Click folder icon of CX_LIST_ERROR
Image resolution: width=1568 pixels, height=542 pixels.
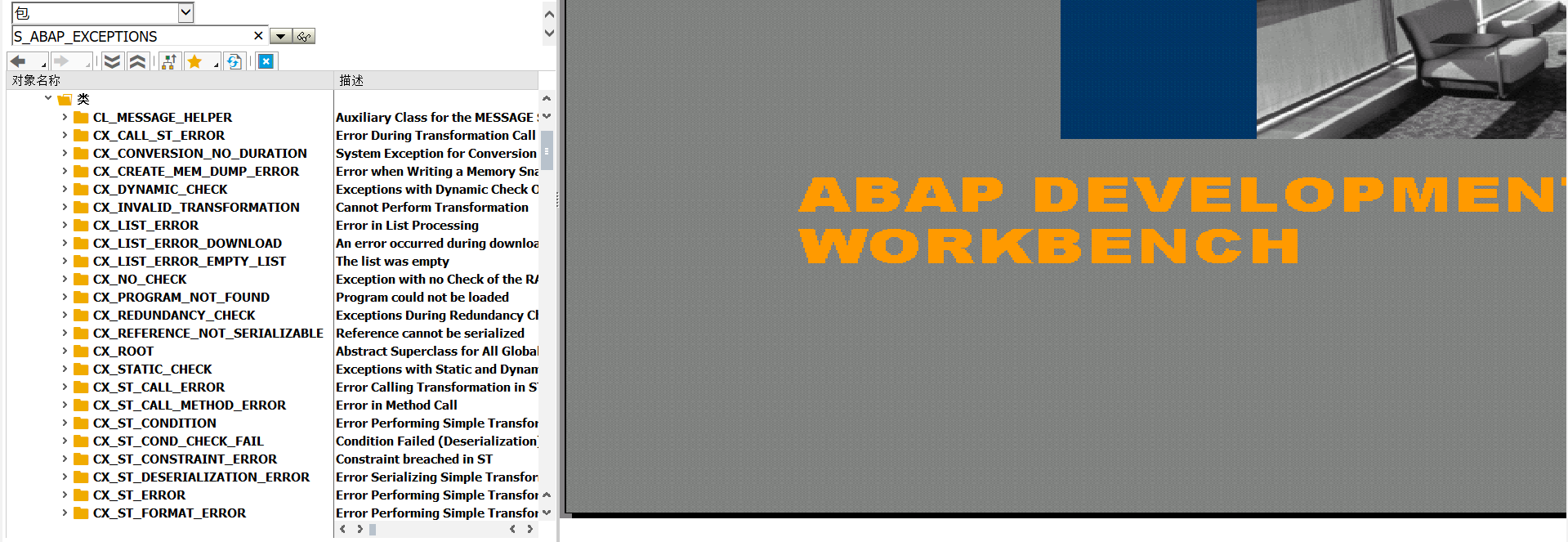(81, 225)
